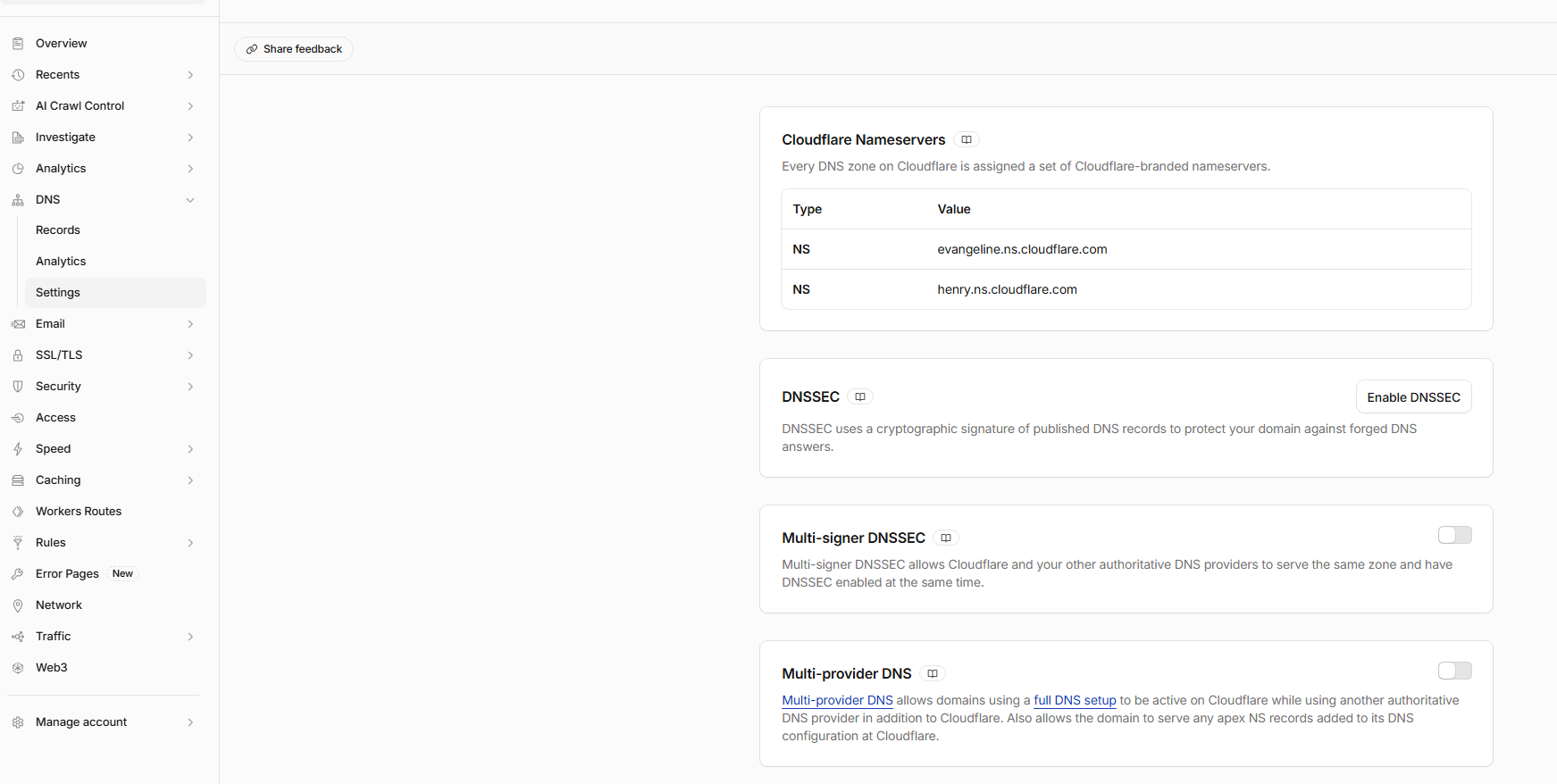Open the Overview menu item
The image size is (1557, 784).
pos(106,44)
